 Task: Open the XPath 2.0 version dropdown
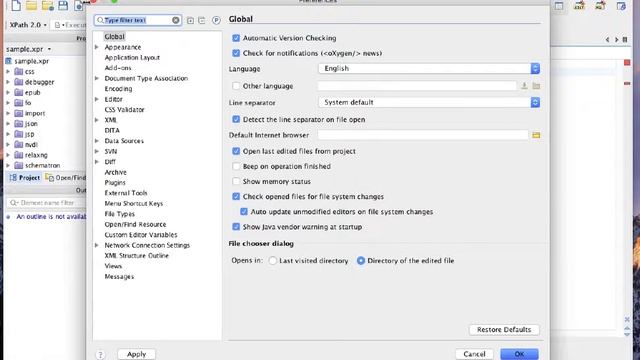pyautogui.click(x=28, y=25)
